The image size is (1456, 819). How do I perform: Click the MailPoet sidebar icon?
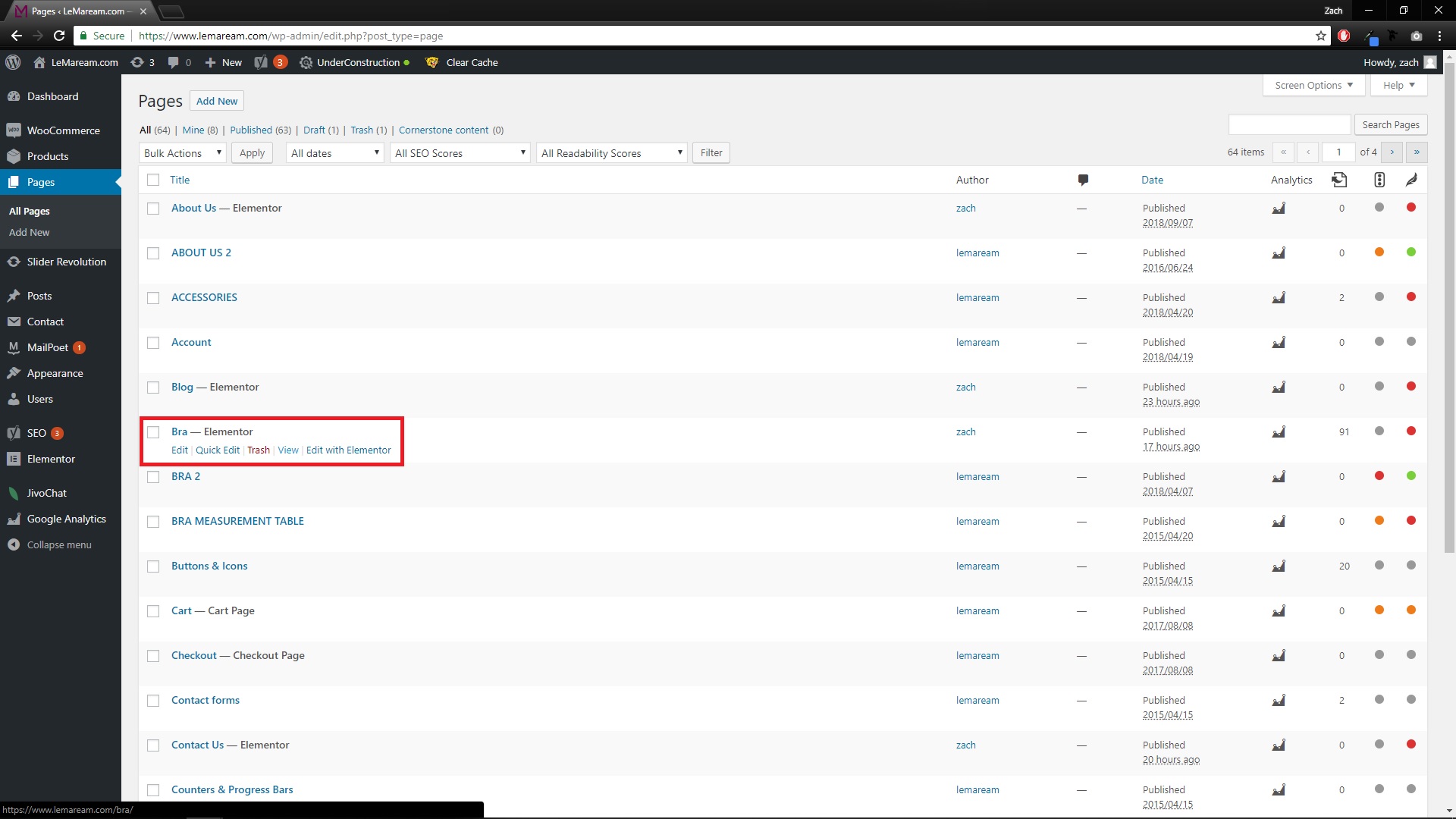click(x=14, y=347)
